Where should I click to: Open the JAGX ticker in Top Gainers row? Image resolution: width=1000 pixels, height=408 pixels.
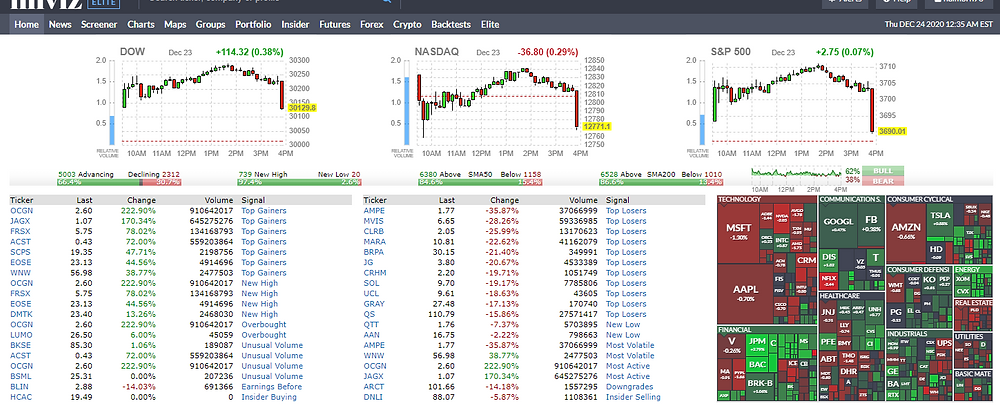click(x=20, y=221)
